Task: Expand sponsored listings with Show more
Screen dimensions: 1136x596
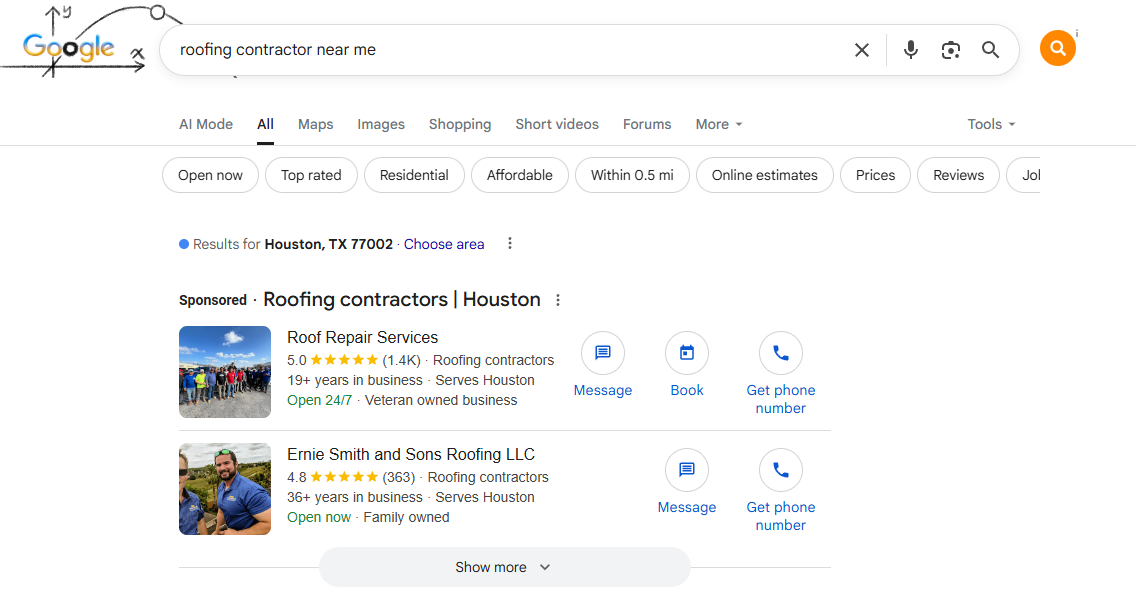Action: point(504,567)
